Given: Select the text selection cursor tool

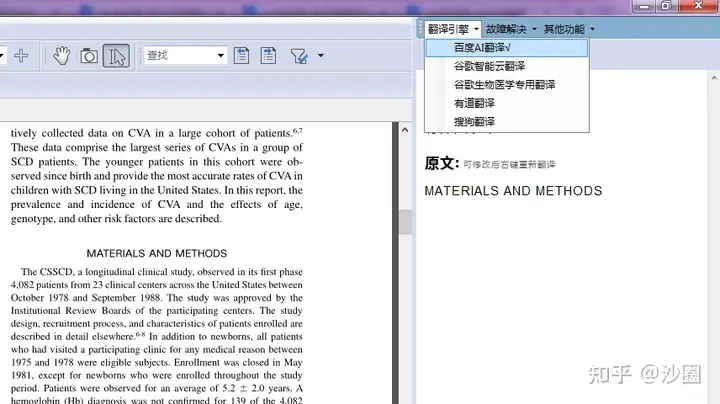Looking at the screenshot, I should pyautogui.click(x=116, y=56).
